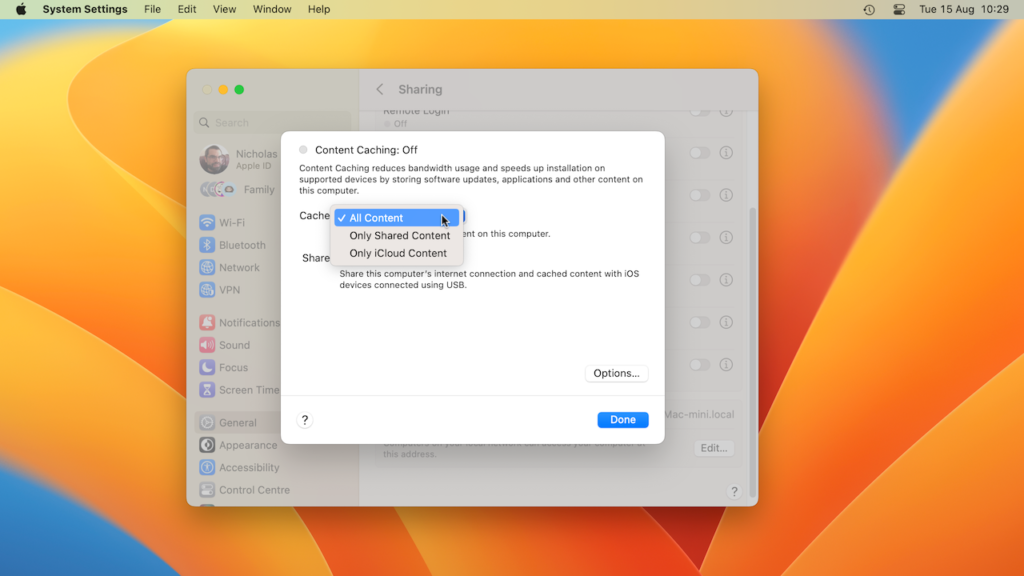The image size is (1024, 576).
Task: Open the Window menu
Action: (272, 10)
